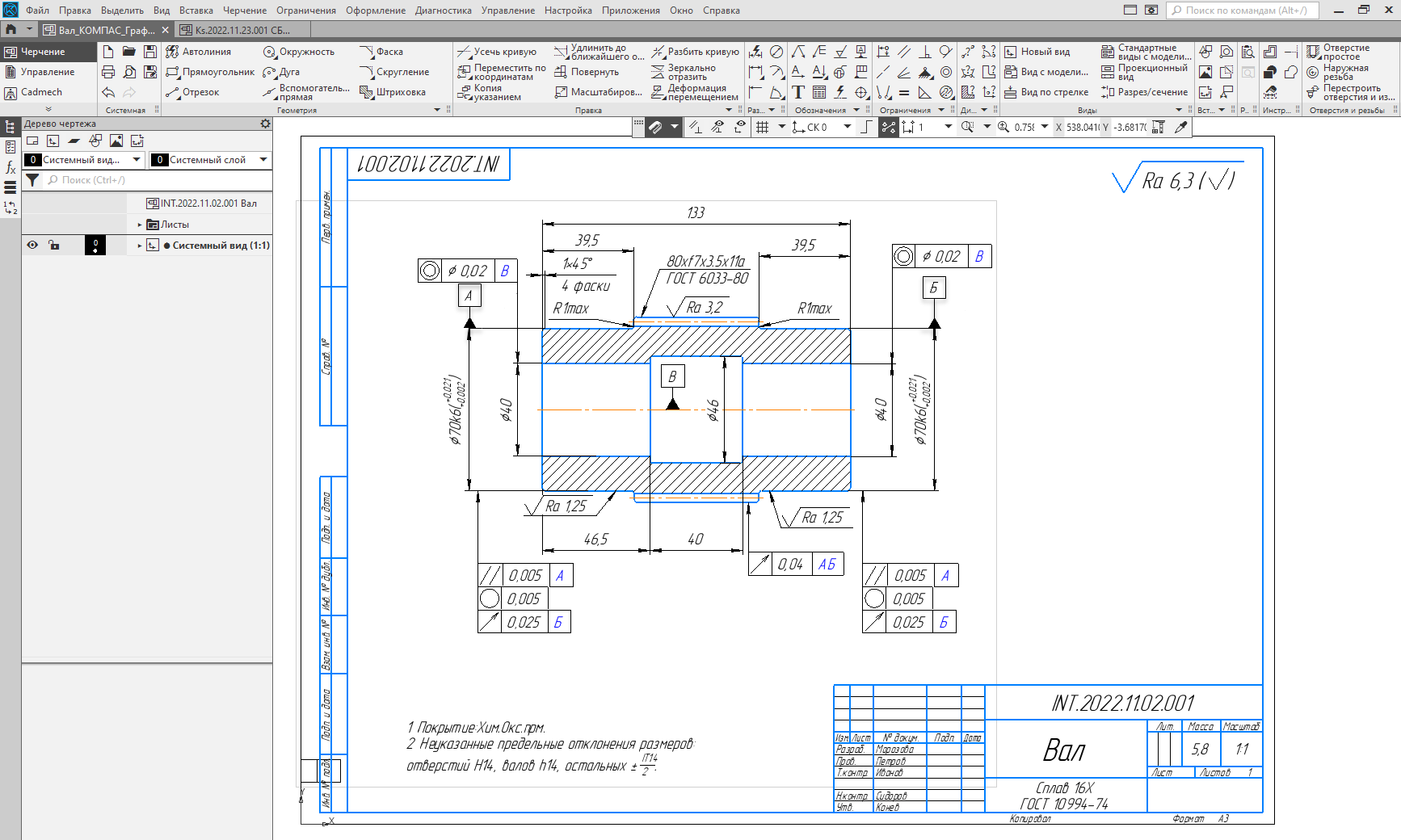Toggle the lock on Системный вид
1401x840 pixels.
(54, 245)
